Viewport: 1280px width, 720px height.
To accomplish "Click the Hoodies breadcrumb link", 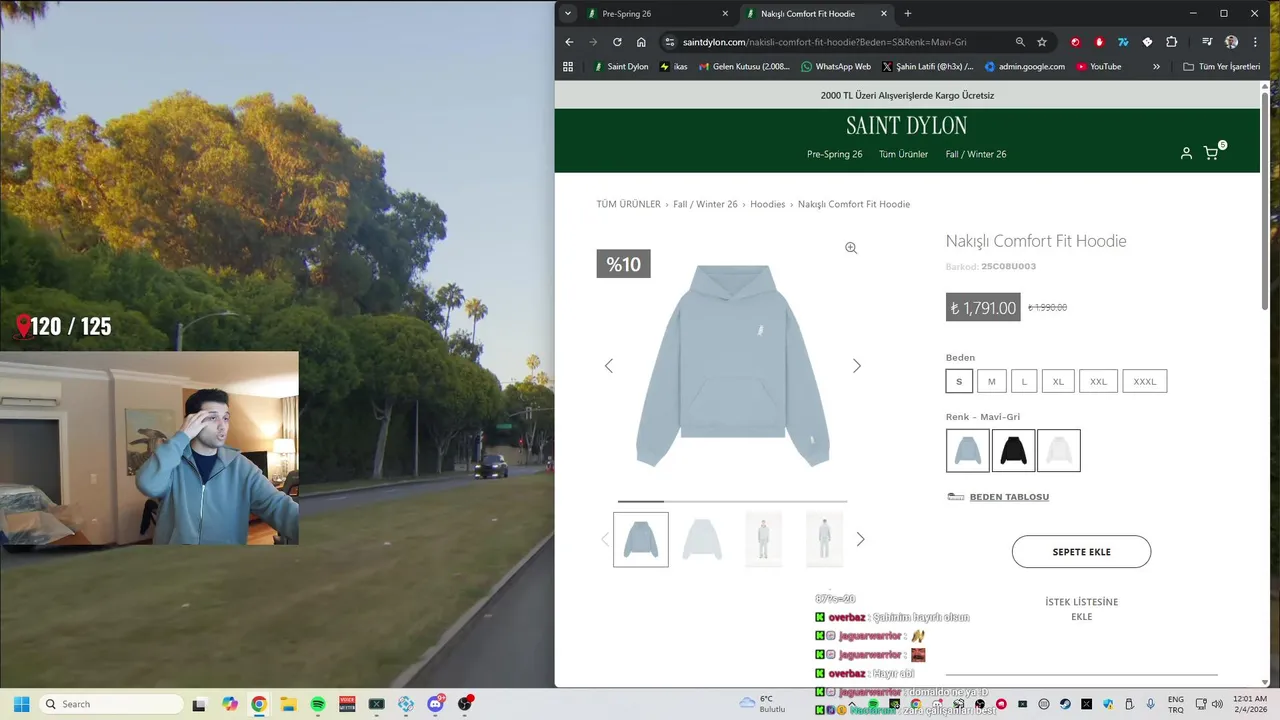I will 767,204.
